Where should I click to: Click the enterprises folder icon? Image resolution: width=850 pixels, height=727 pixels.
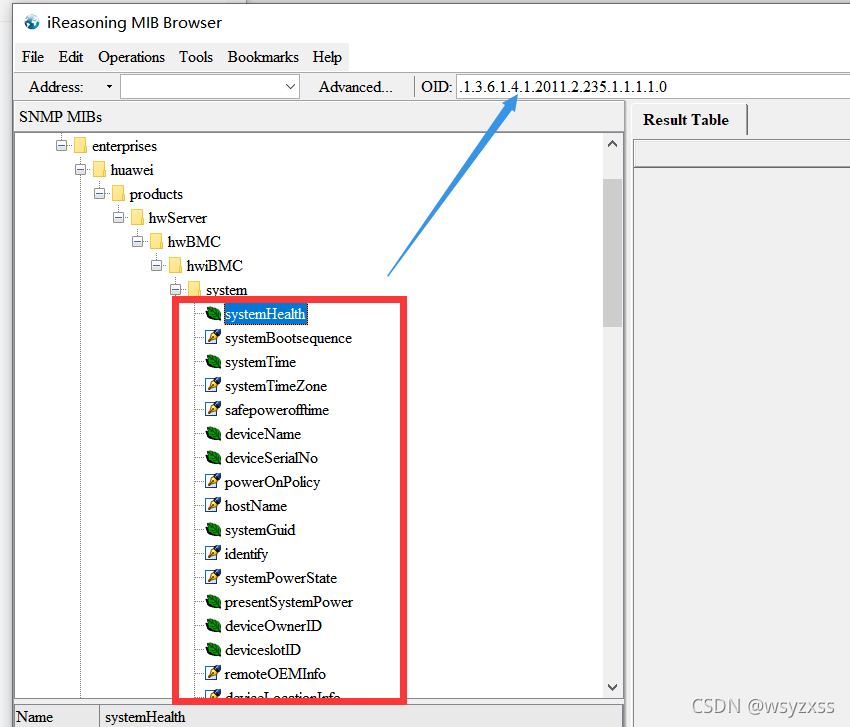(80, 145)
